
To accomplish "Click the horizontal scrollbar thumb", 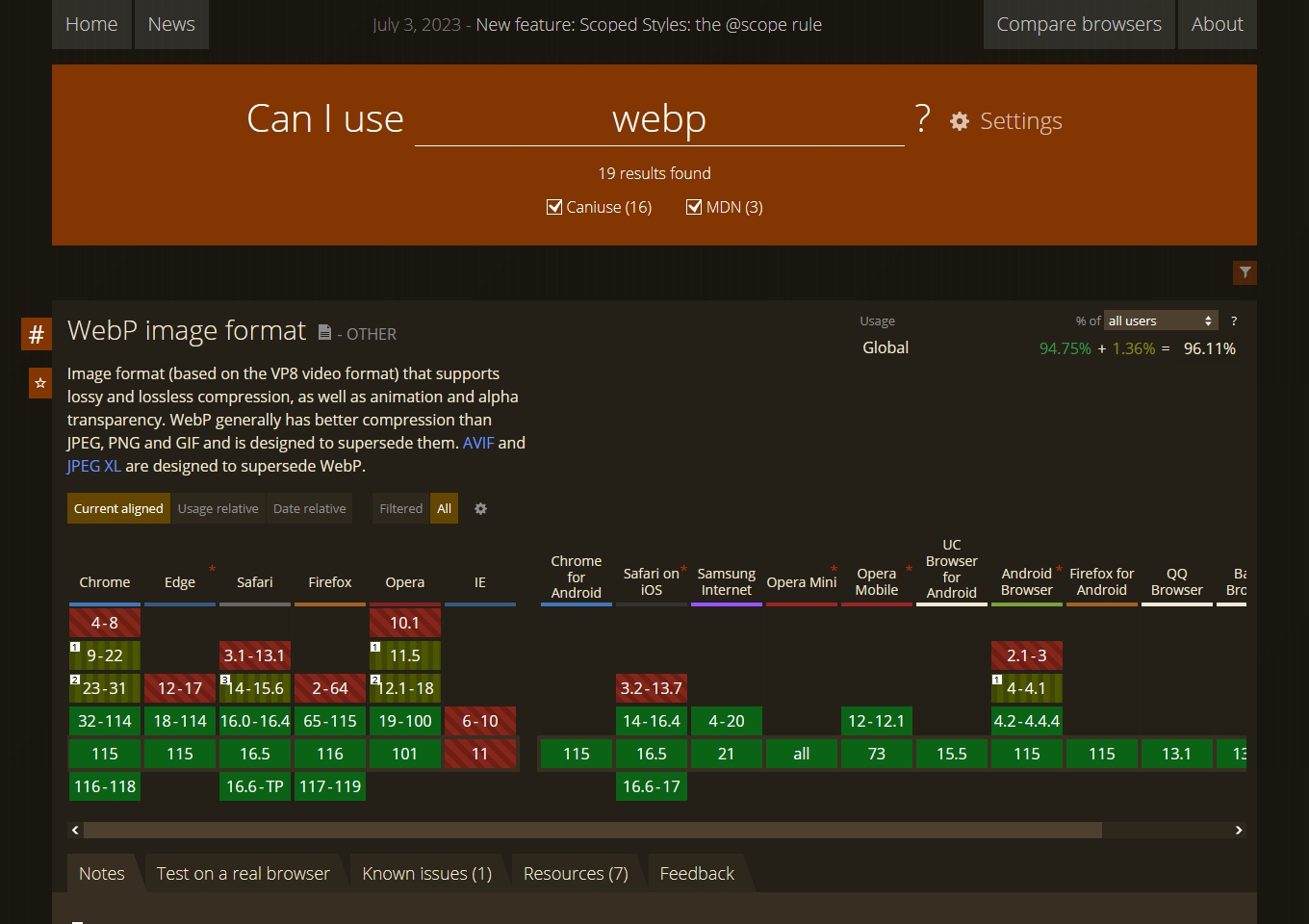I will tap(593, 830).
